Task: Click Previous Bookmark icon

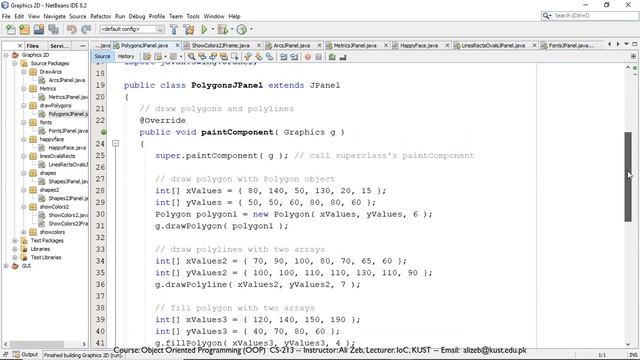Action: (248, 57)
